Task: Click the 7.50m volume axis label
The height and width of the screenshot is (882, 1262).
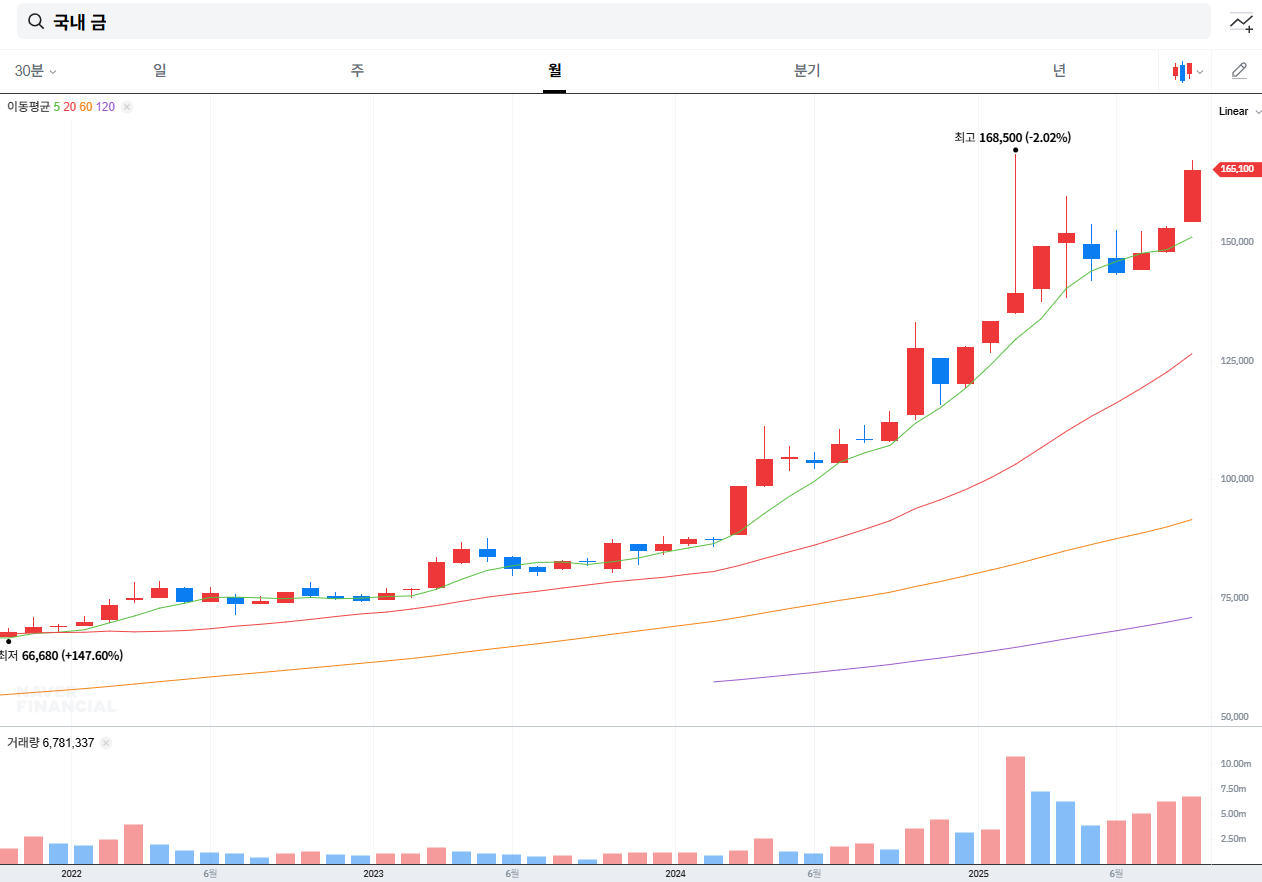Action: (x=1233, y=789)
